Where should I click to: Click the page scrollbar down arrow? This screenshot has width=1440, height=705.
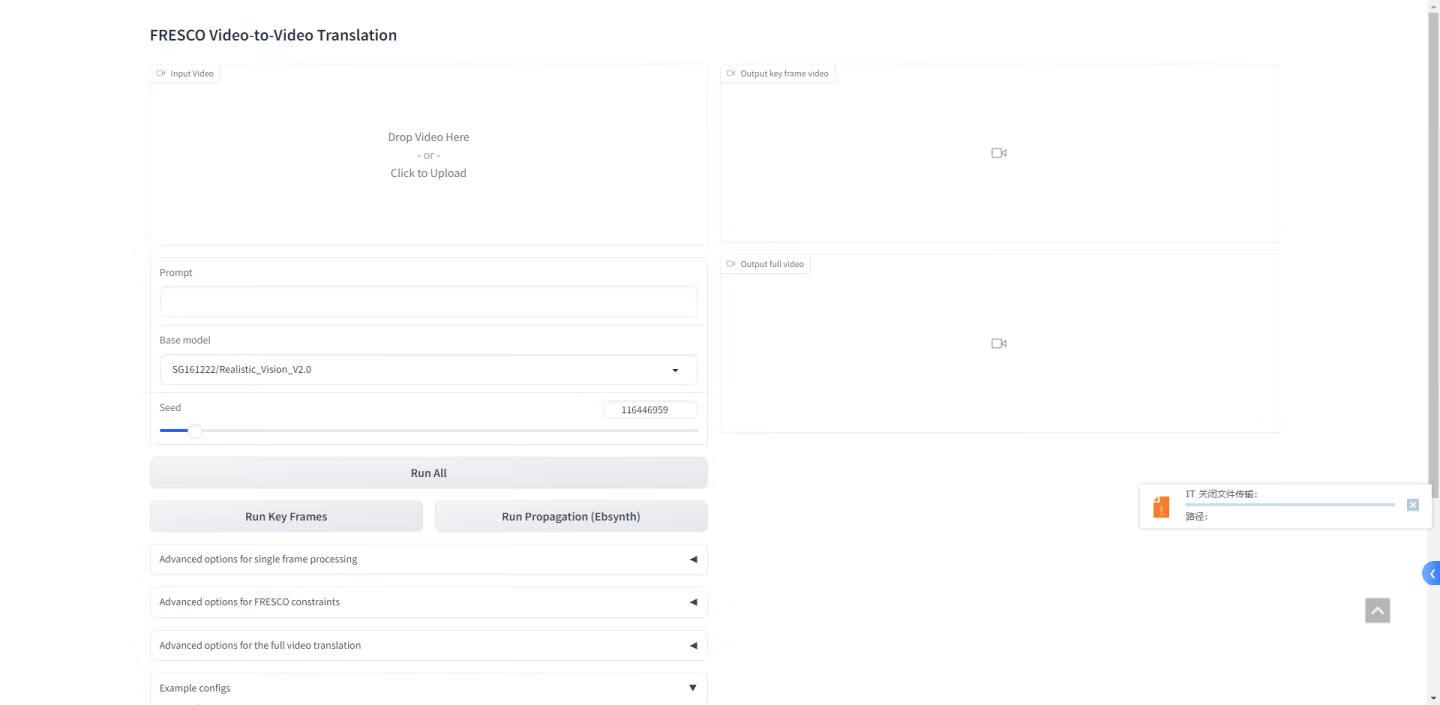[x=1434, y=697]
